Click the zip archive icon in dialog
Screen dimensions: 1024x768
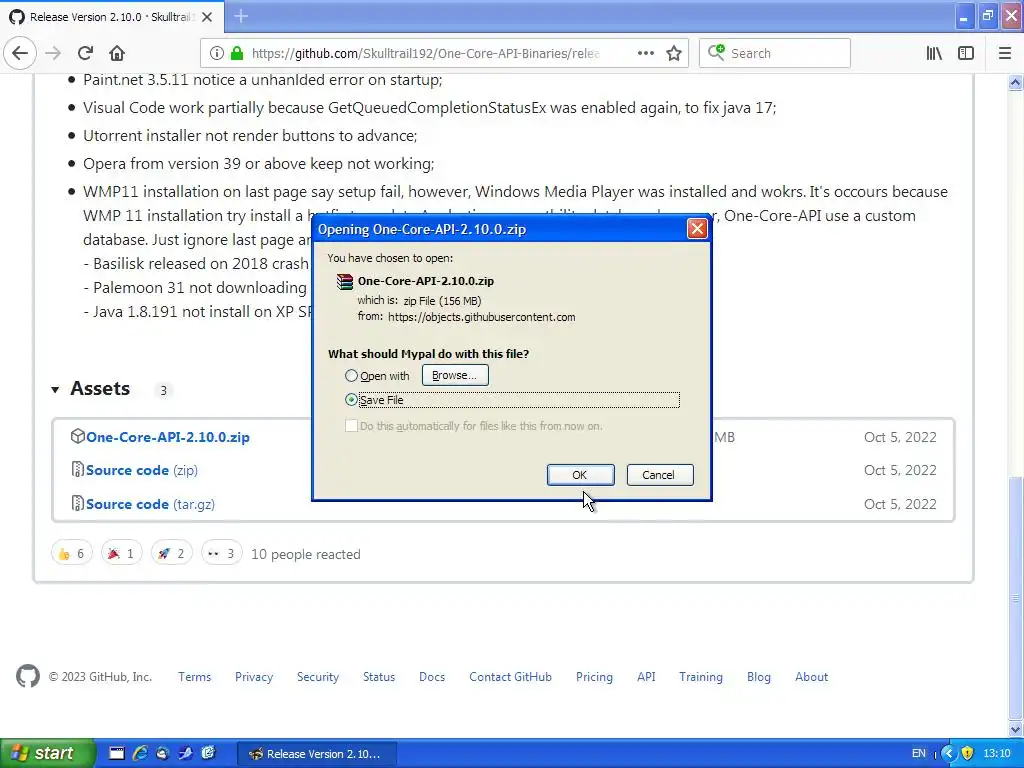[x=345, y=281]
